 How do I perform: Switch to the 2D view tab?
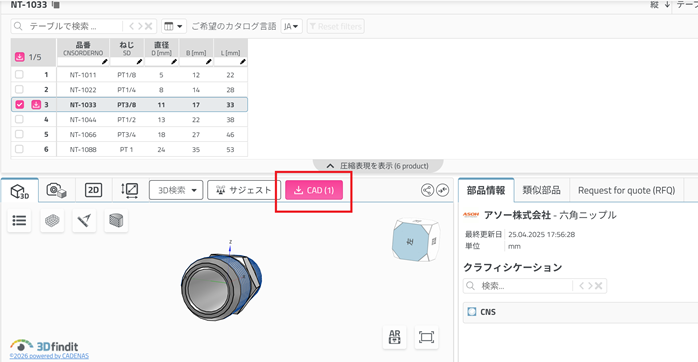click(93, 191)
